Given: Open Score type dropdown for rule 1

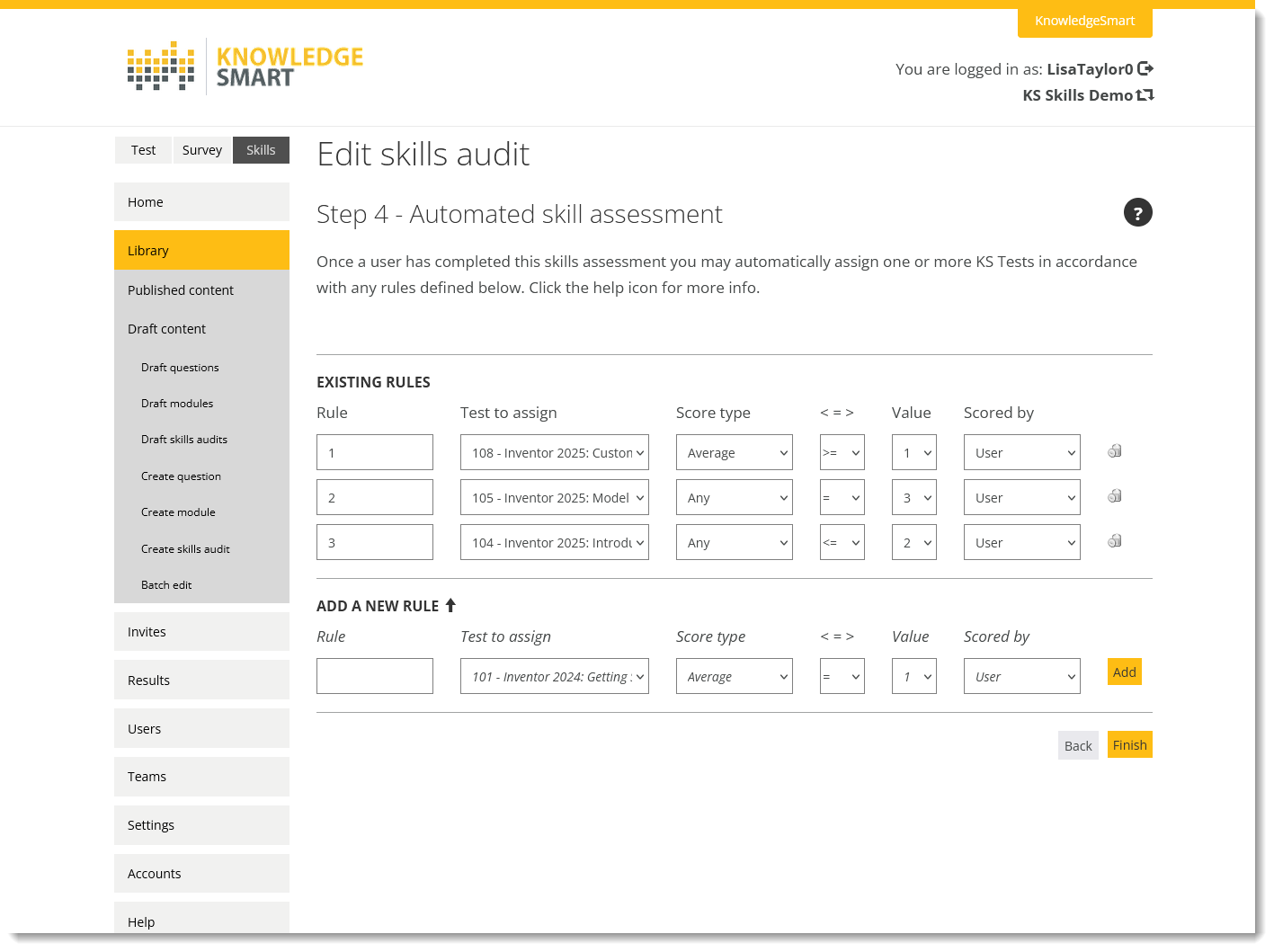Looking at the screenshot, I should click(x=735, y=452).
